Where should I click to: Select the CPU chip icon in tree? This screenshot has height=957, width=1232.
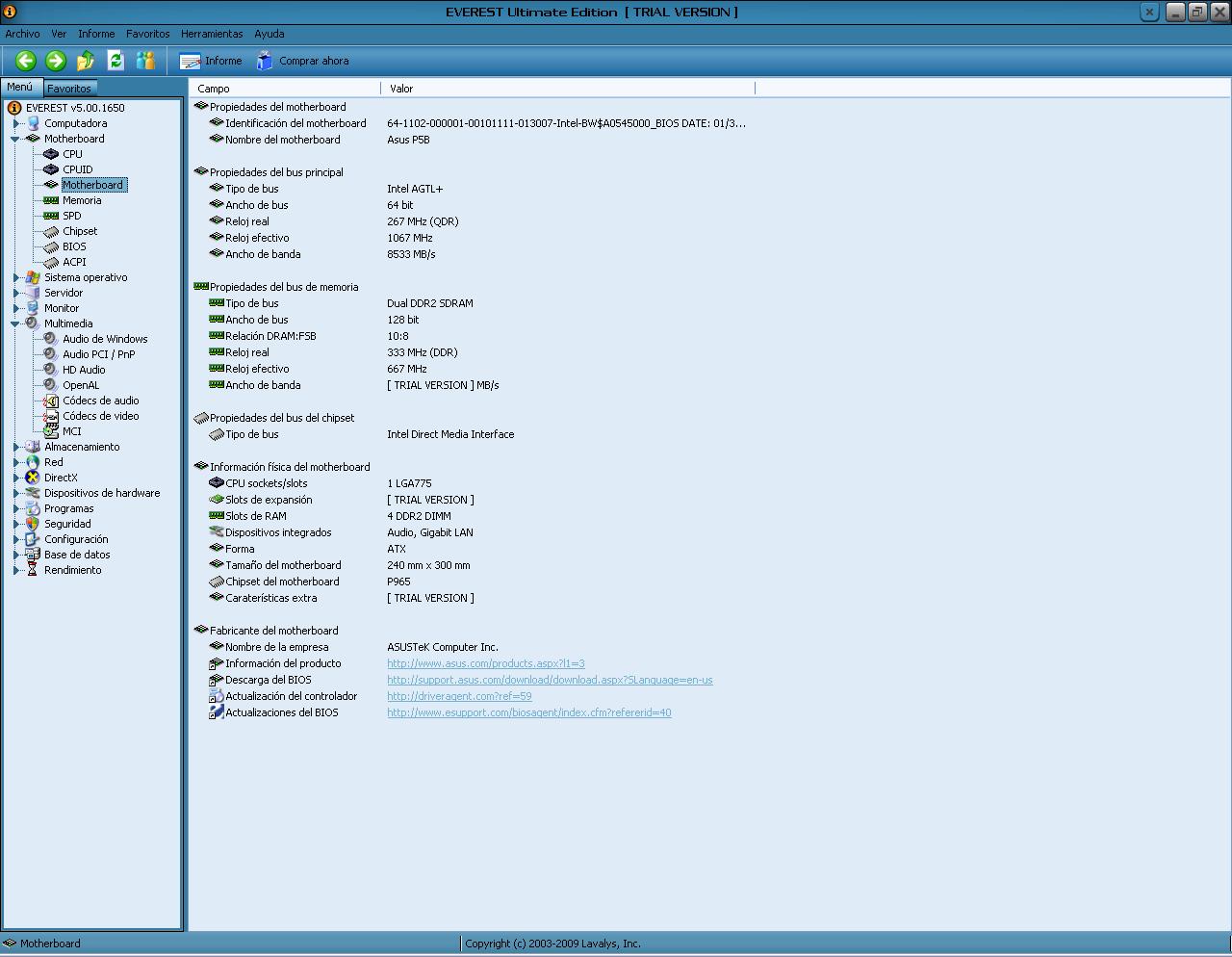tap(51, 154)
